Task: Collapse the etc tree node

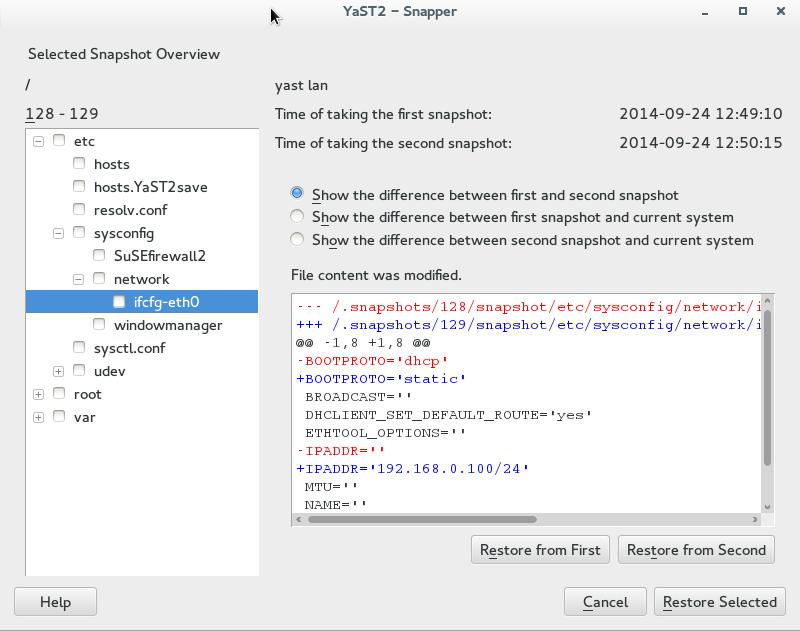Action: point(38,141)
